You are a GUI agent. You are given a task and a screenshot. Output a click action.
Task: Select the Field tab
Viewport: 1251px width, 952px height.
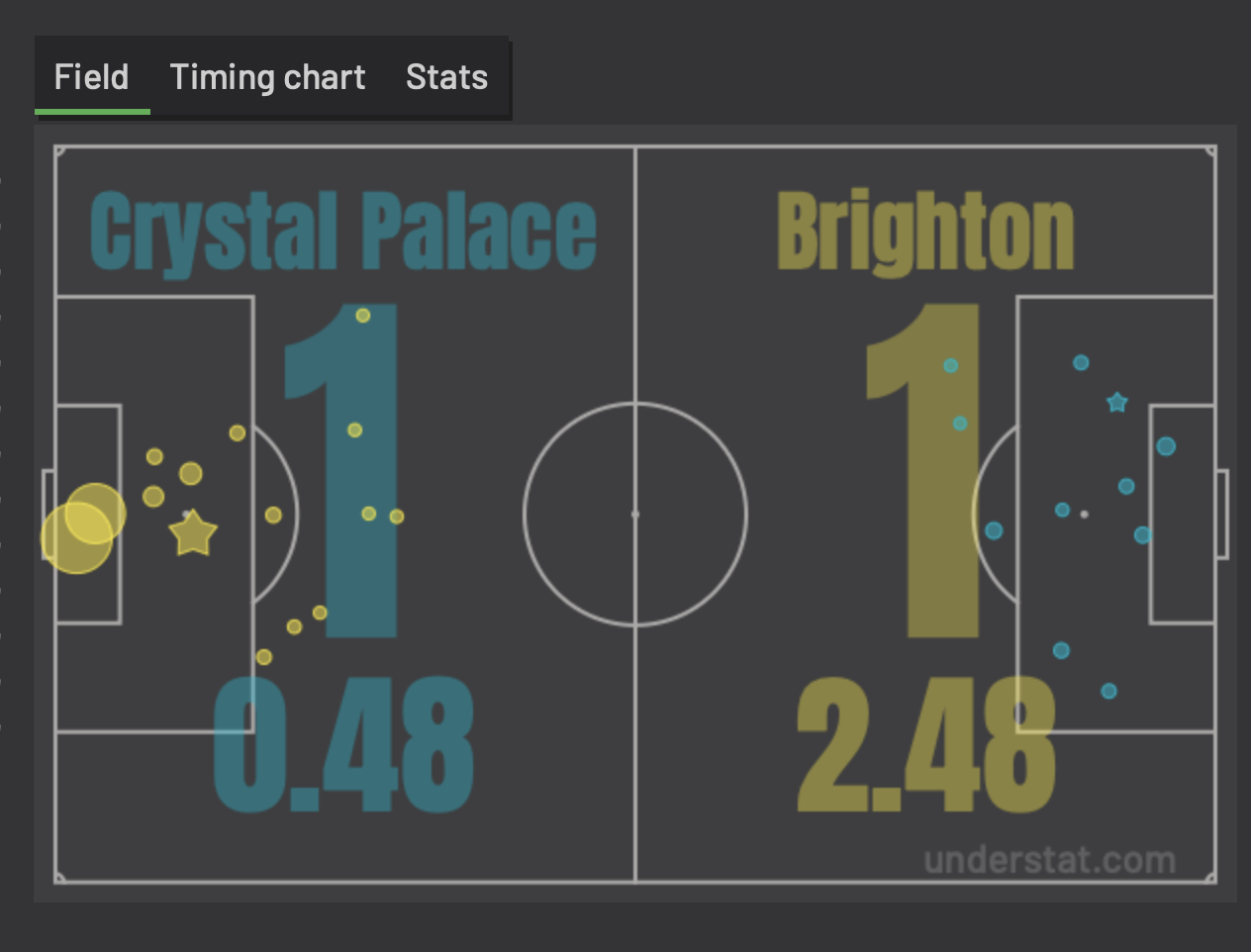point(91,77)
